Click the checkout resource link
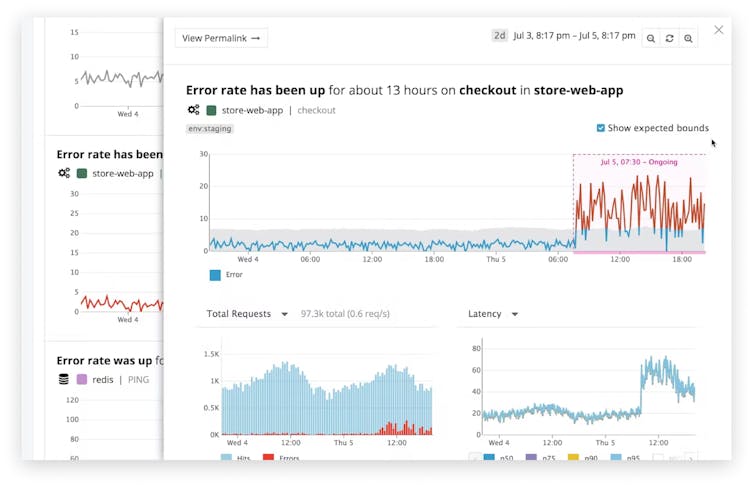This screenshot has height=486, width=753. (x=316, y=110)
